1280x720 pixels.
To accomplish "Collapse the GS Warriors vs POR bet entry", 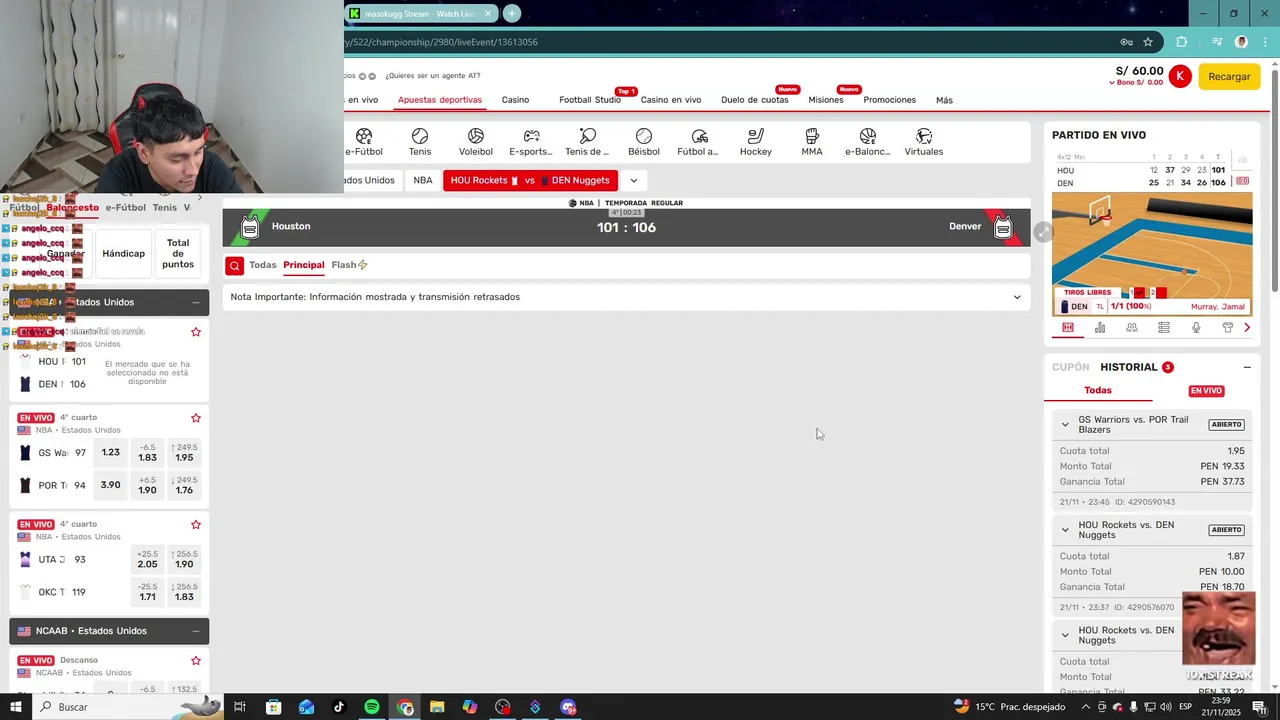I will [1065, 424].
